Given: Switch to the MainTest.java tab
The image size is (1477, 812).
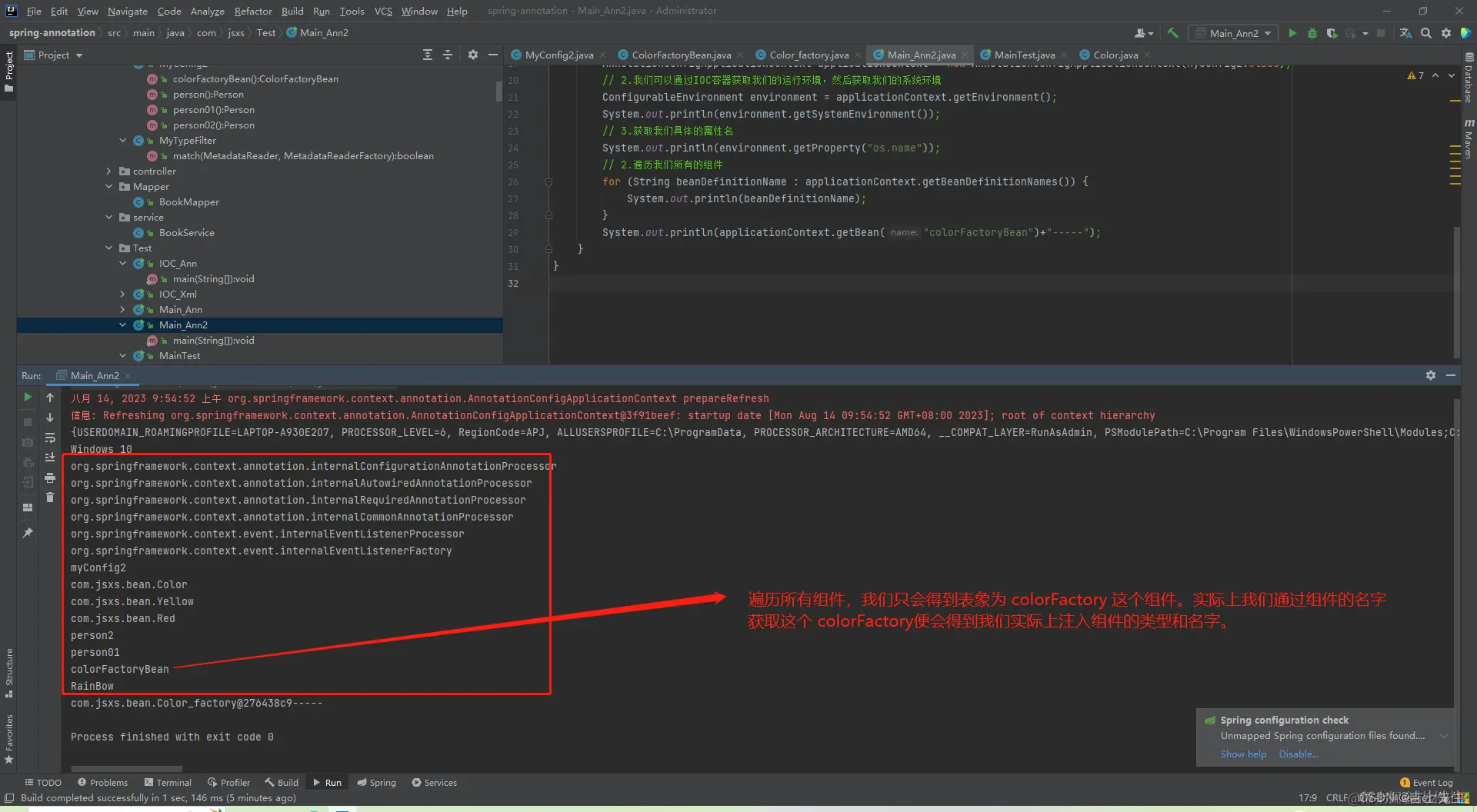Looking at the screenshot, I should coord(1024,55).
